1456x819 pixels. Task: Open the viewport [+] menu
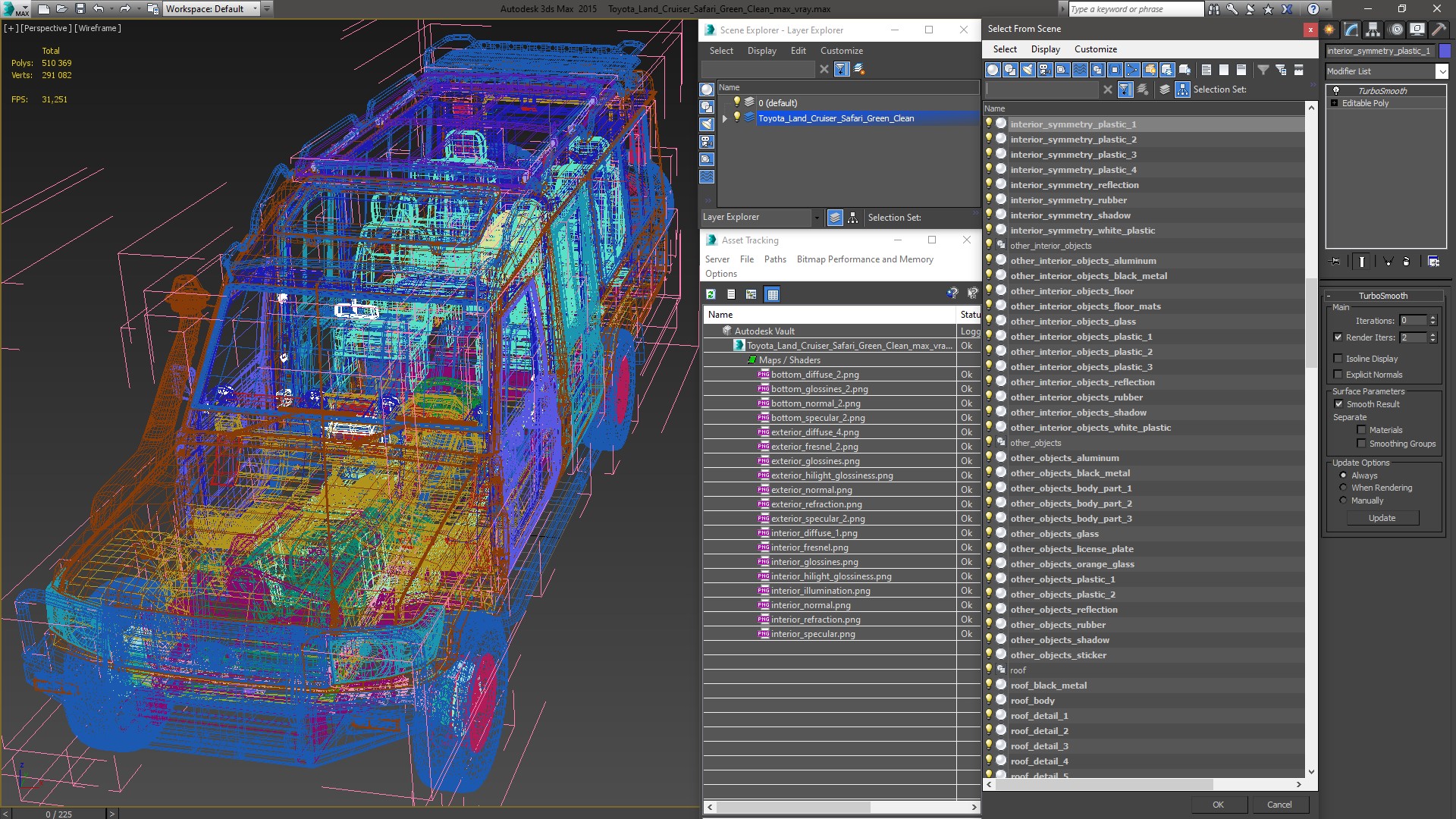coord(11,28)
